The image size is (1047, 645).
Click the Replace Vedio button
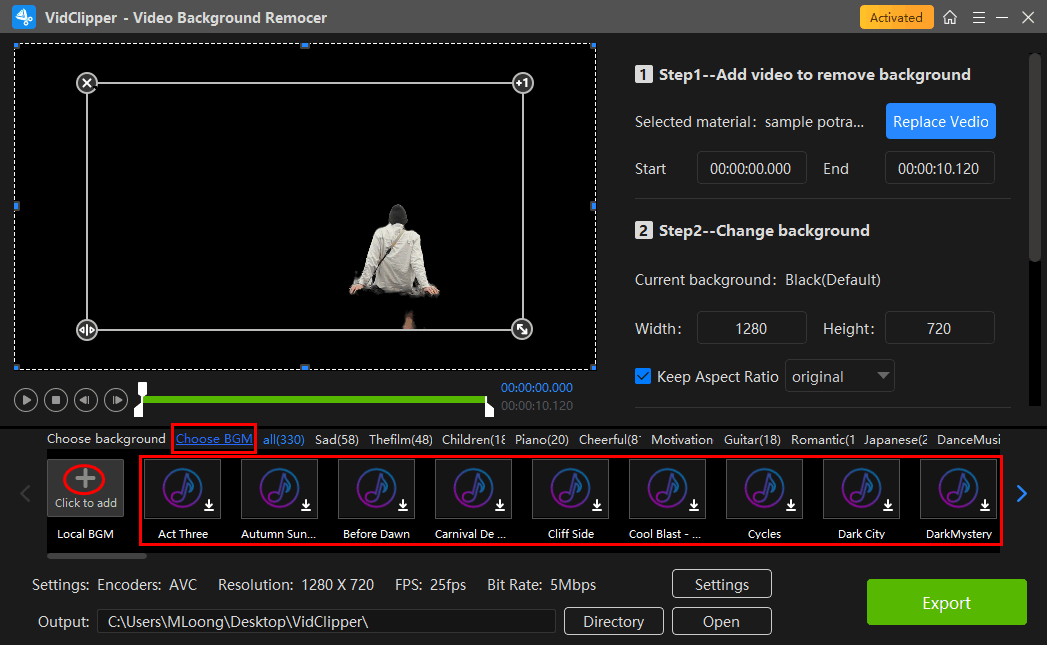[x=940, y=122]
